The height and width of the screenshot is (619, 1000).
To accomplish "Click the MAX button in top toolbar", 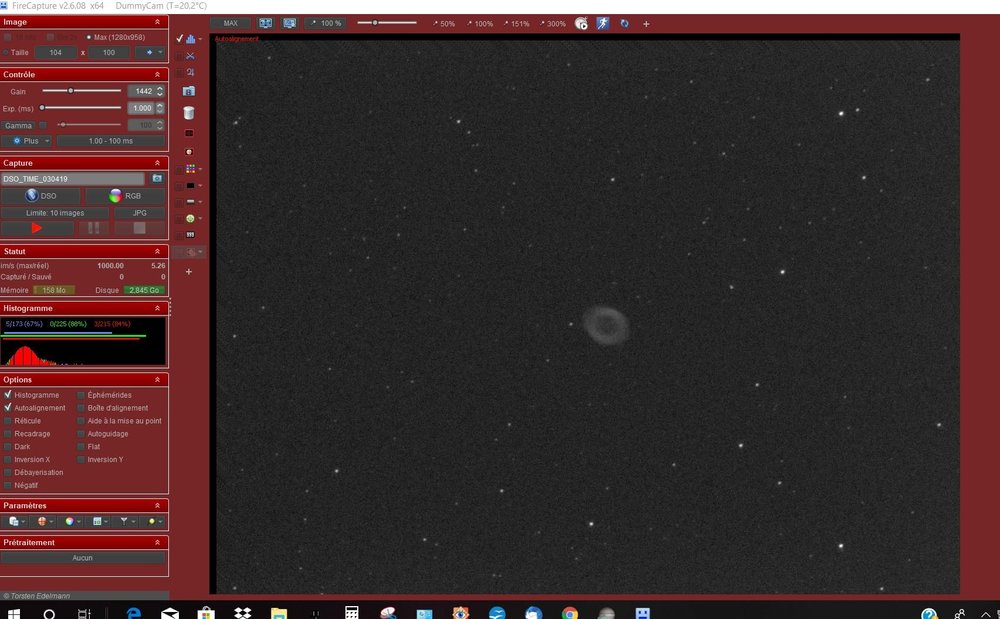I will point(230,23).
